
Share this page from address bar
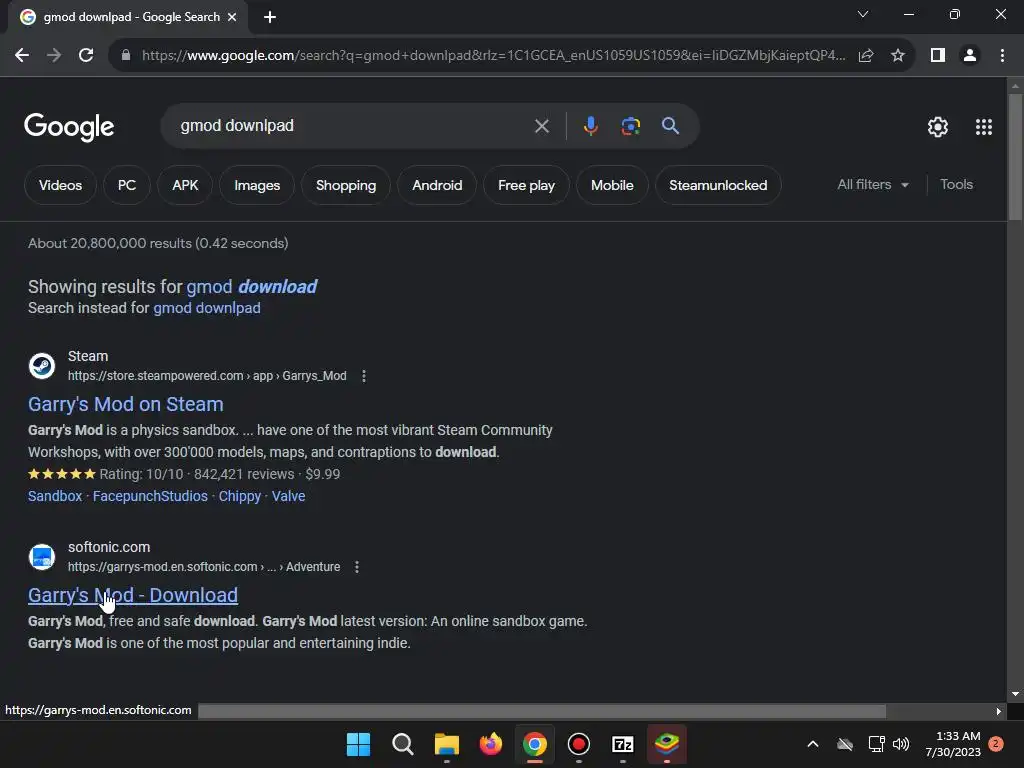(866, 56)
